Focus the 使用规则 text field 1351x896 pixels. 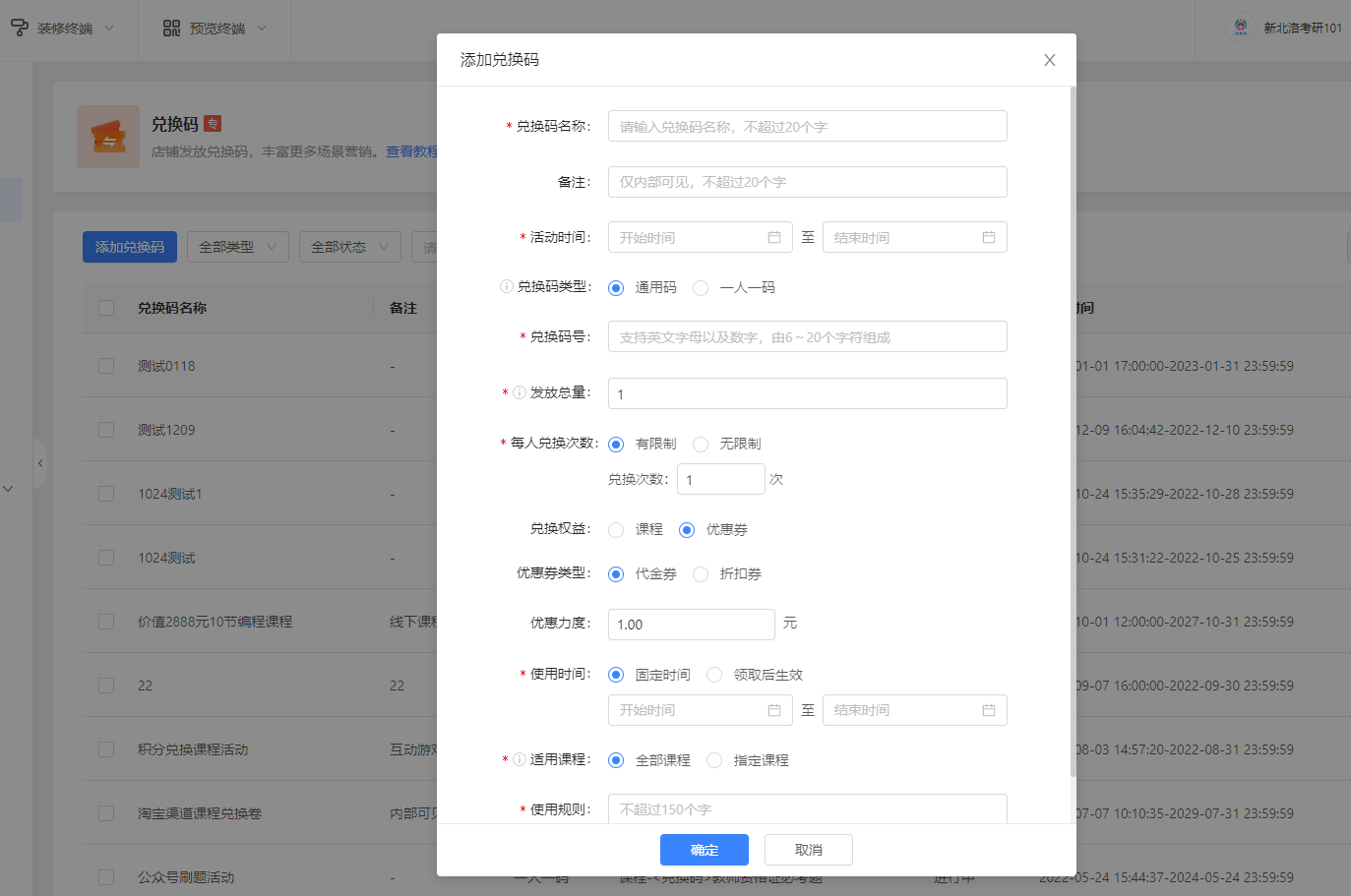[808, 808]
